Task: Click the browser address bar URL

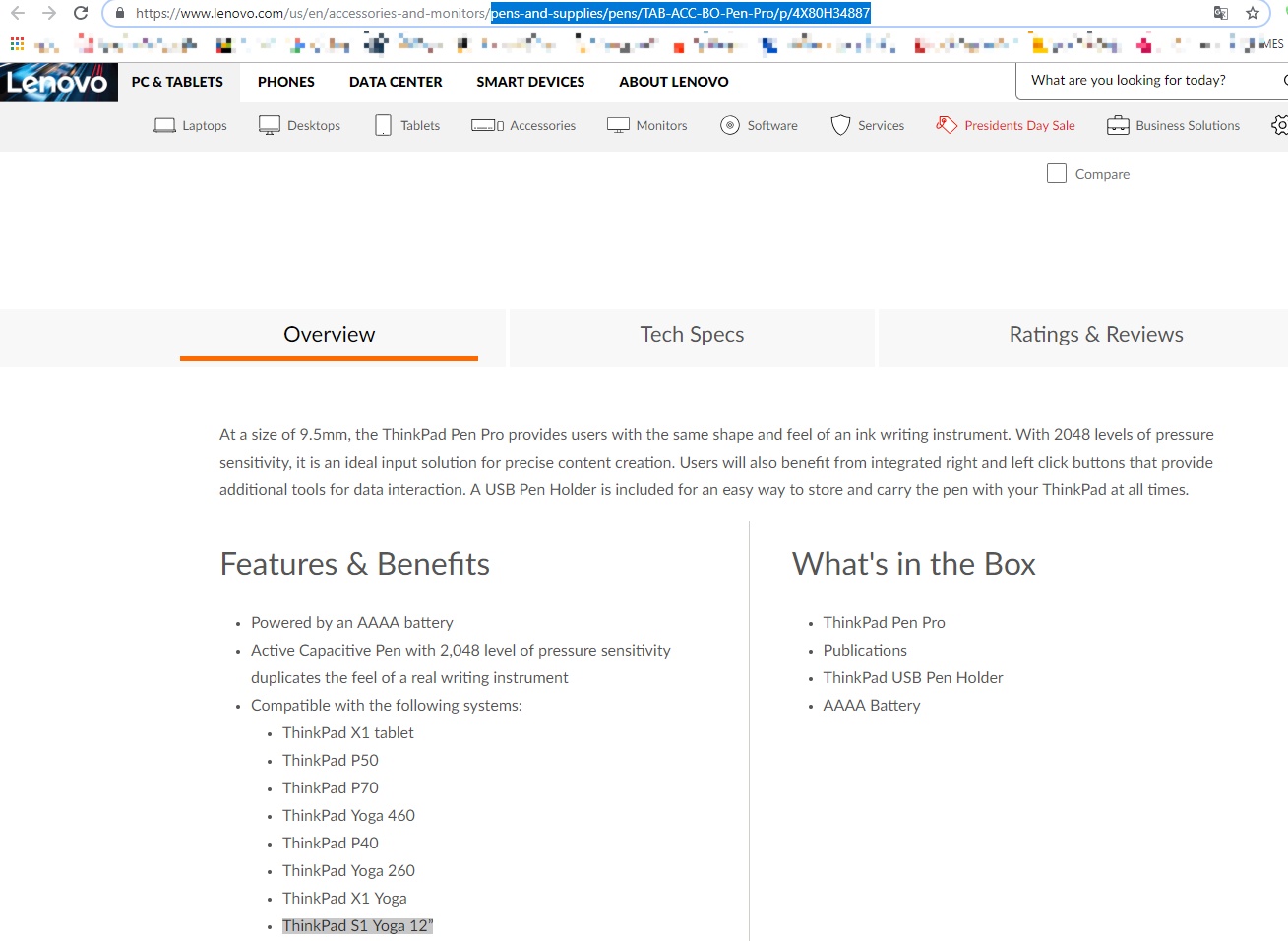Action: click(502, 13)
